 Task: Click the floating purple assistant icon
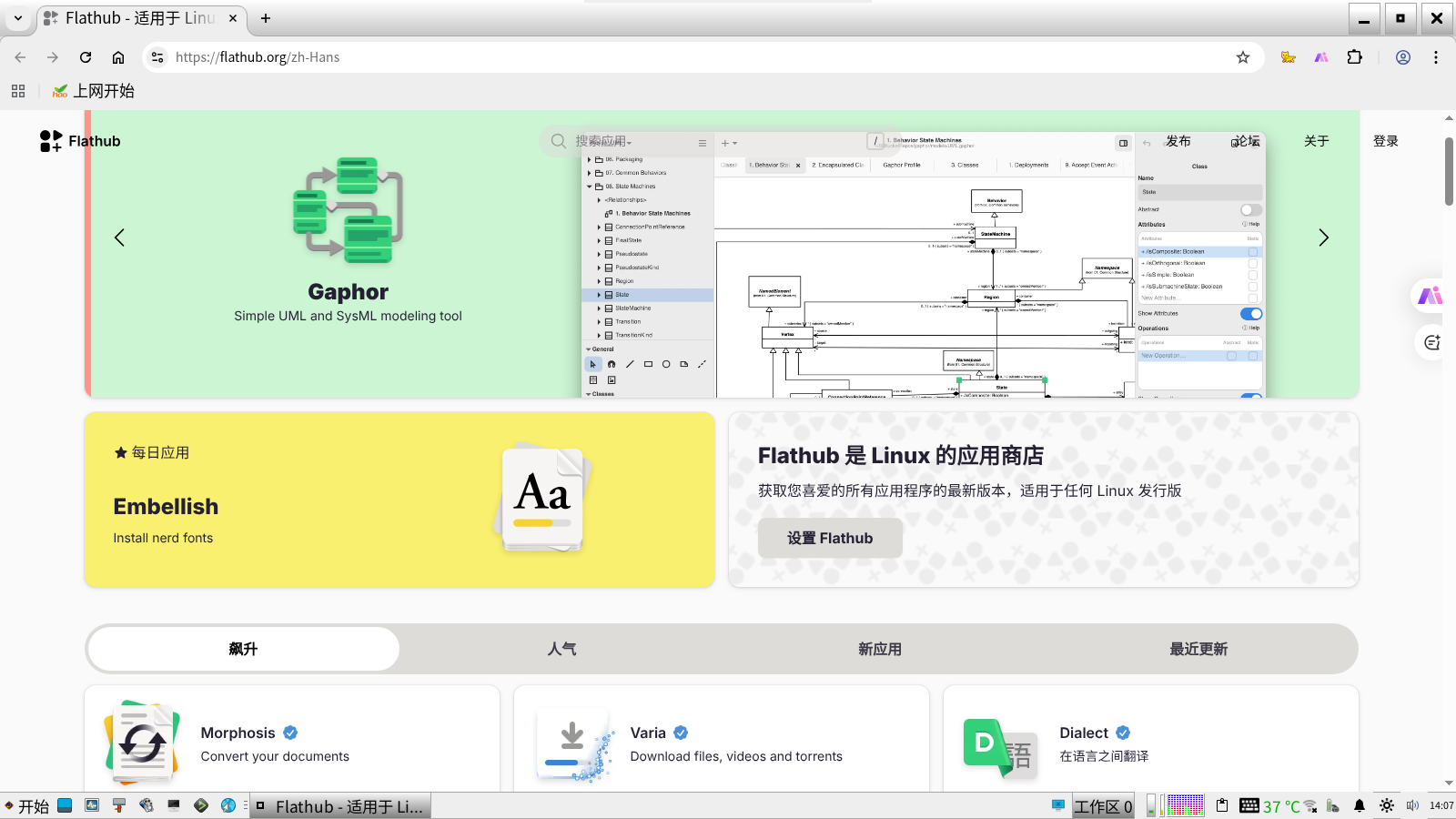(1431, 296)
